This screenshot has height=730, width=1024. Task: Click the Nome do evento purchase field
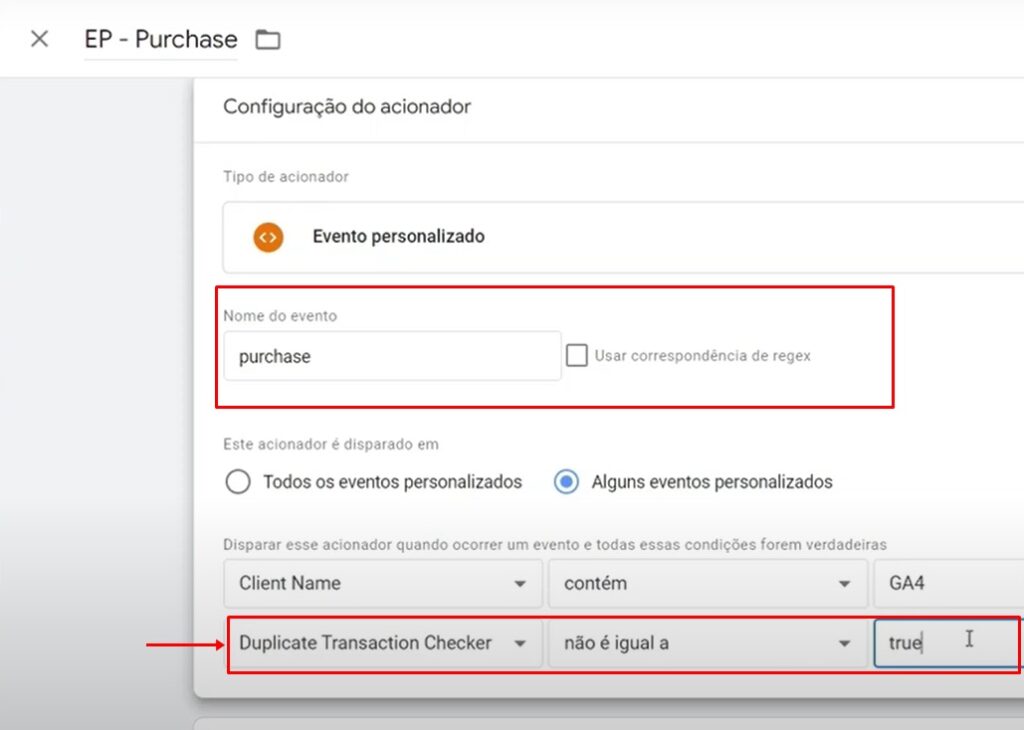392,356
